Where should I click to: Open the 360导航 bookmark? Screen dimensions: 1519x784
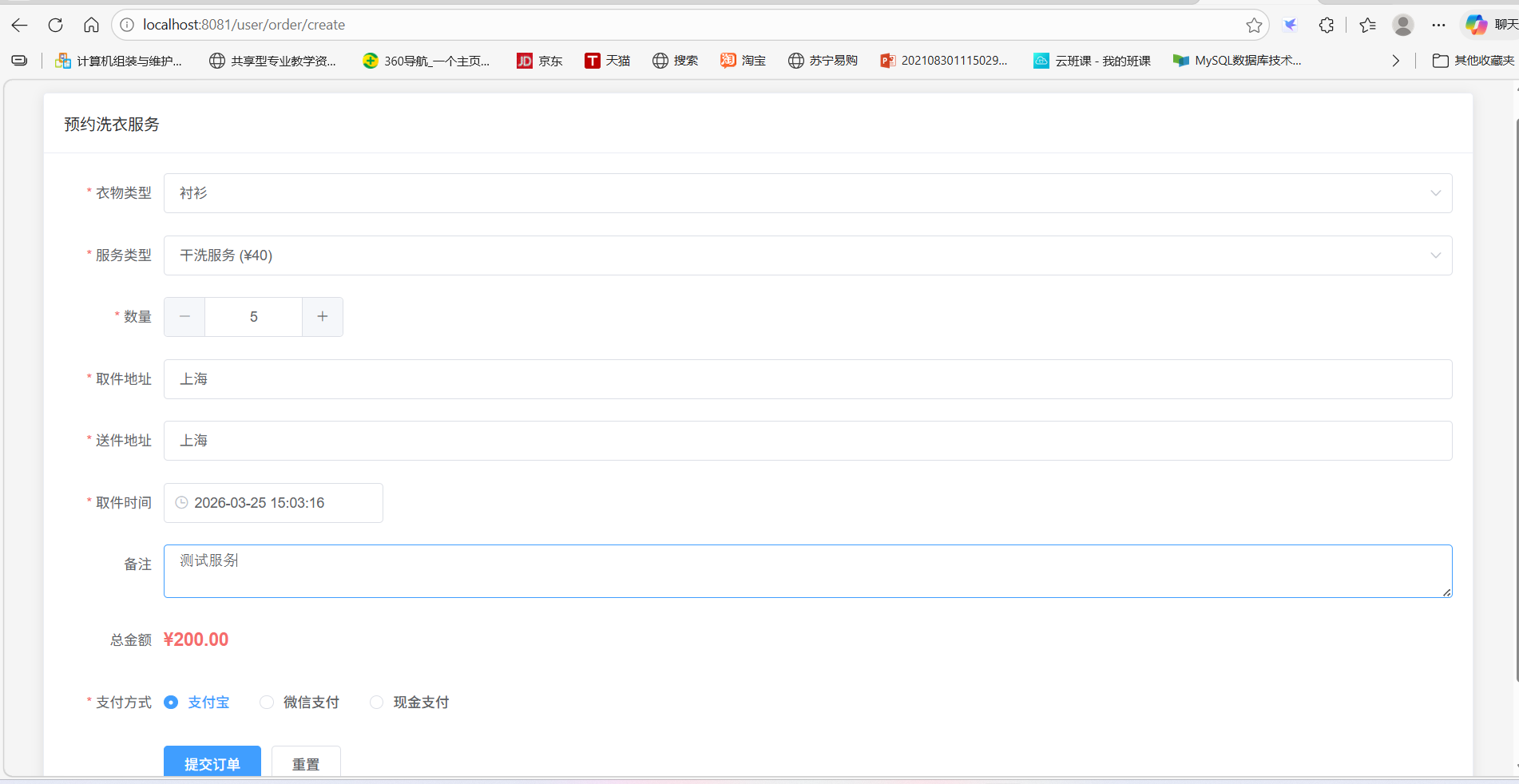pyautogui.click(x=426, y=61)
